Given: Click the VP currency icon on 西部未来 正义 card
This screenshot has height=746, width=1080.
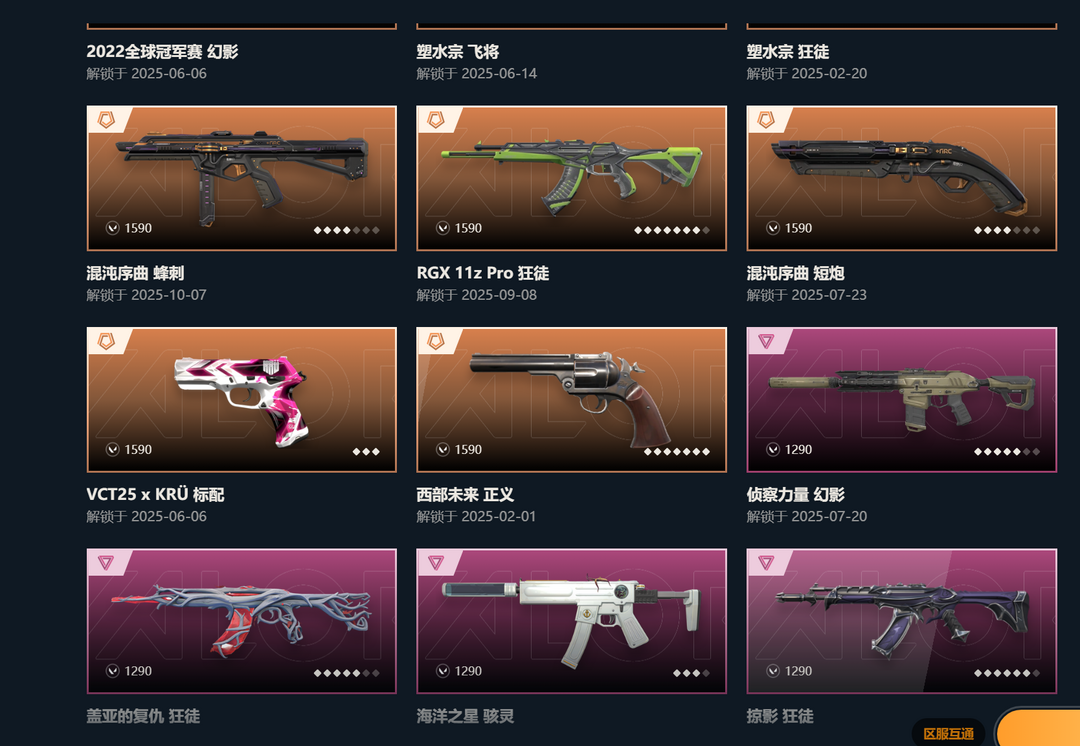Looking at the screenshot, I should 443,450.
